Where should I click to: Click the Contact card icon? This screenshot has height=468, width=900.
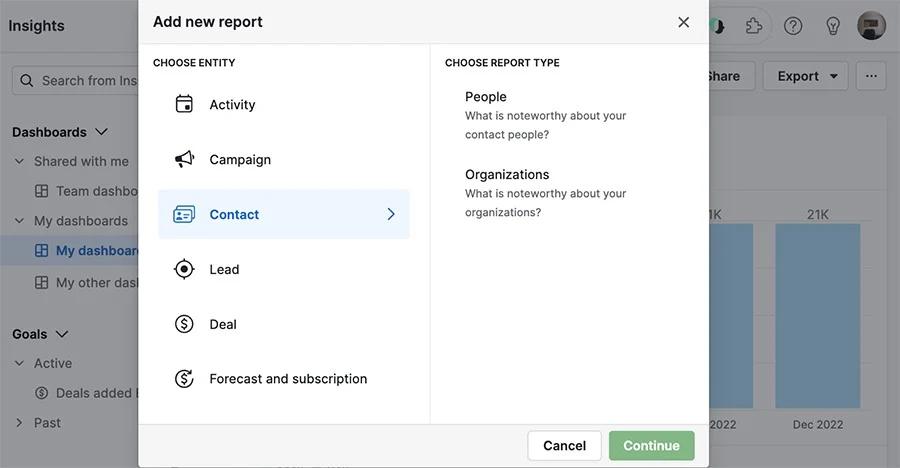(184, 214)
